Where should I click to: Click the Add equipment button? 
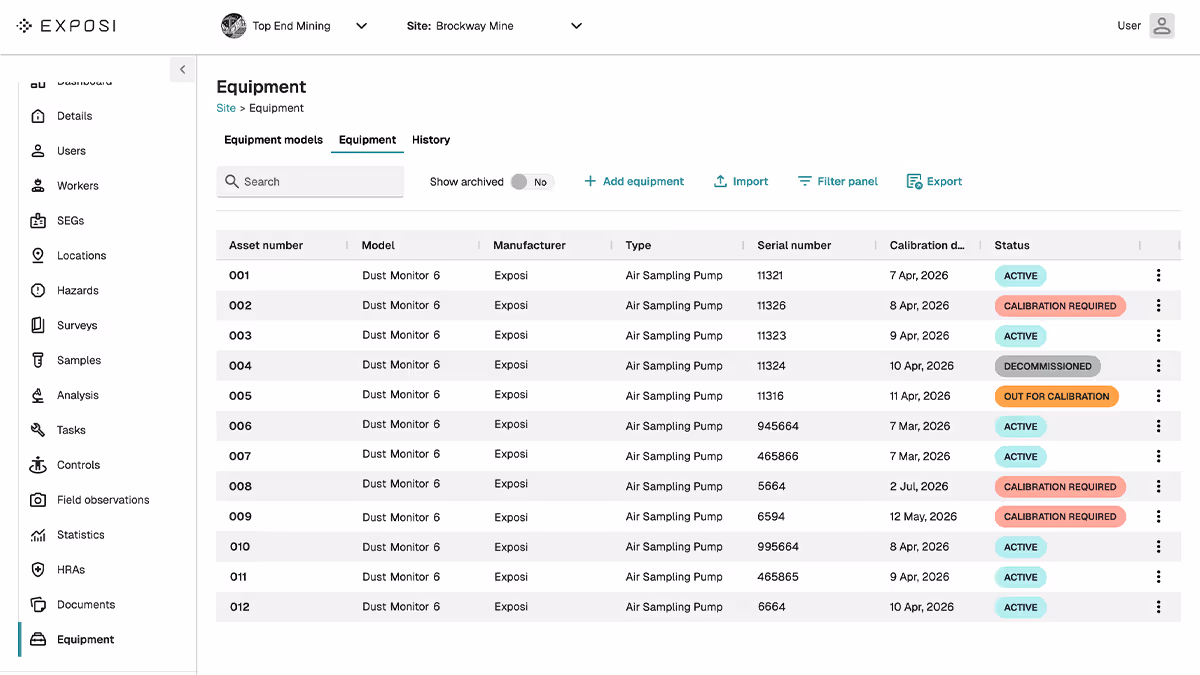[634, 182]
